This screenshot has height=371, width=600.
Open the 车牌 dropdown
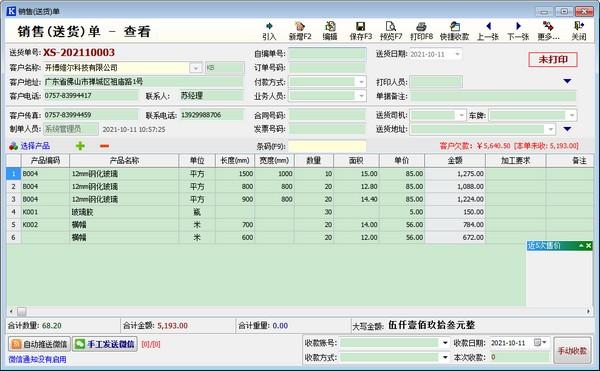coord(572,115)
